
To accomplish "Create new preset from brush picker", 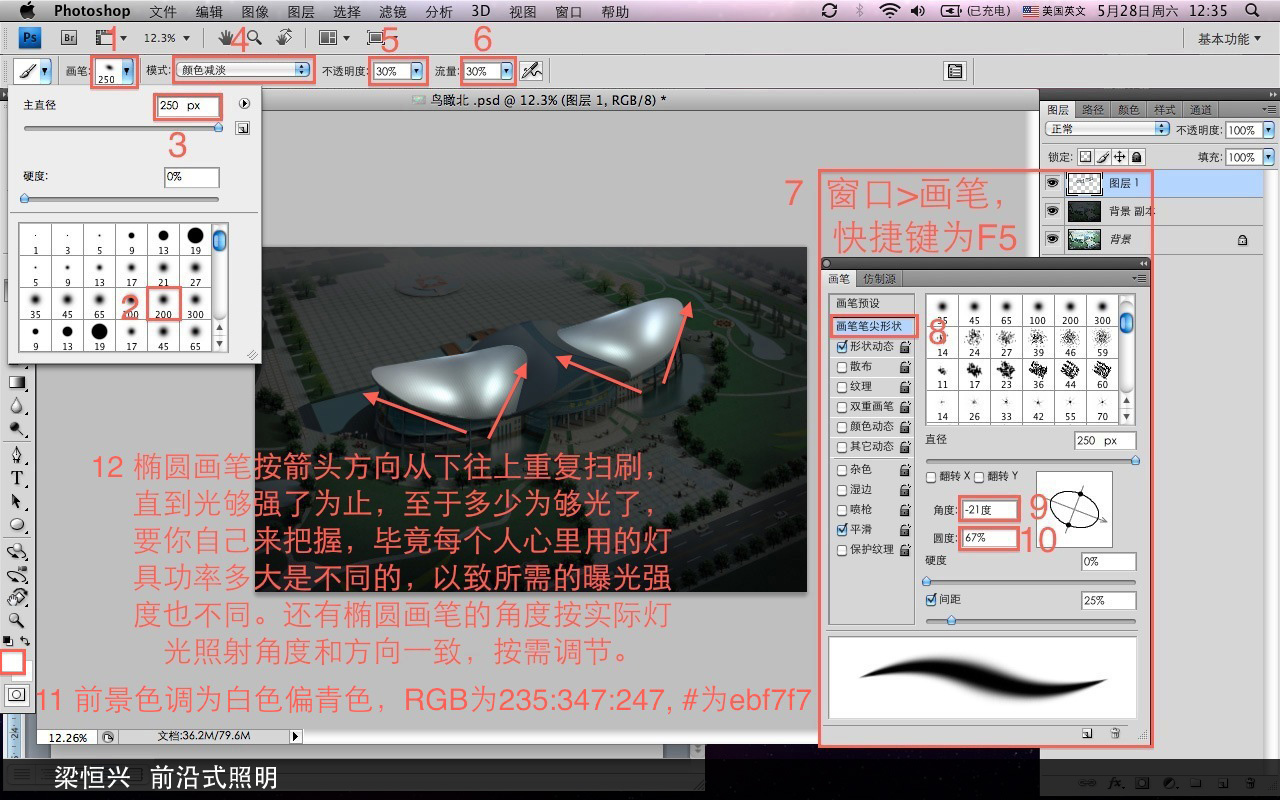I will [x=242, y=128].
